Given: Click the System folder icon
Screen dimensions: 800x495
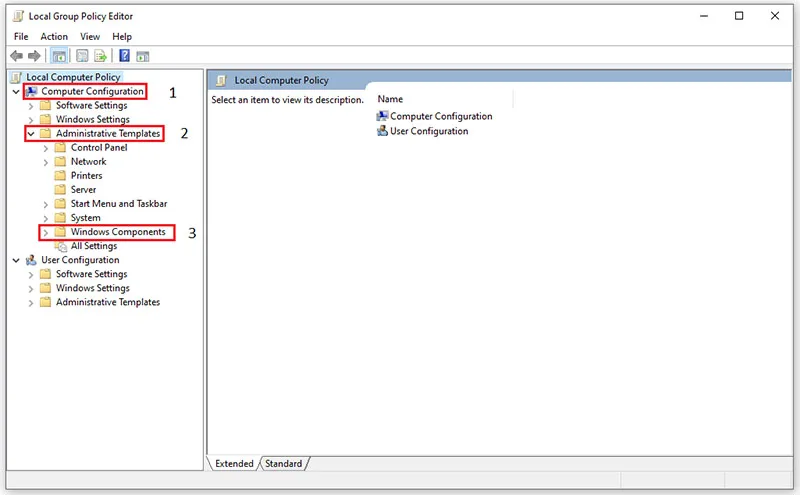Looking at the screenshot, I should (60, 218).
